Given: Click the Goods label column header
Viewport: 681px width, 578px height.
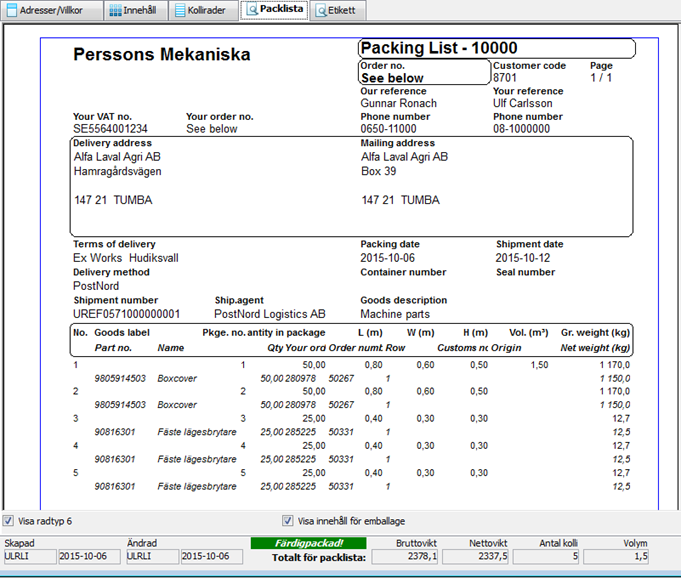Looking at the screenshot, I should click(122, 333).
